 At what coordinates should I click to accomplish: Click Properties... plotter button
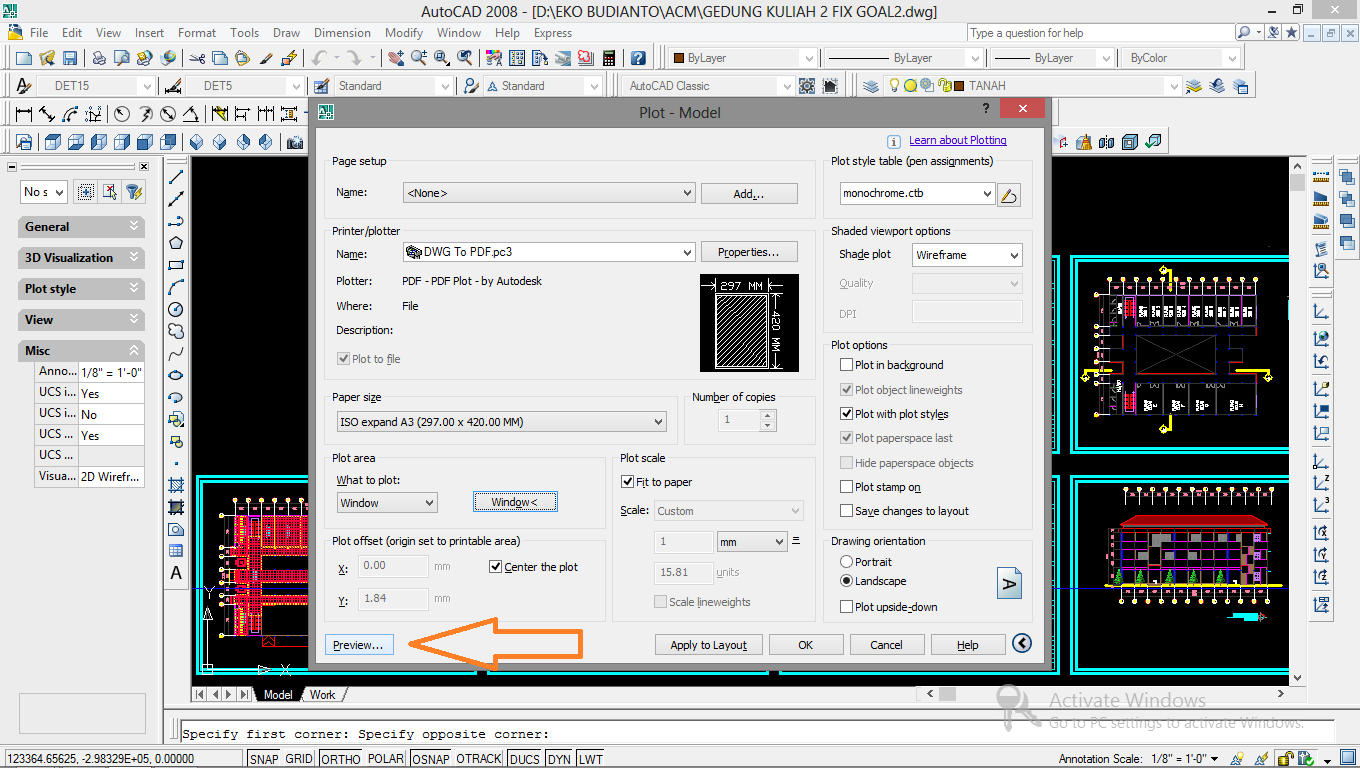[x=750, y=252]
